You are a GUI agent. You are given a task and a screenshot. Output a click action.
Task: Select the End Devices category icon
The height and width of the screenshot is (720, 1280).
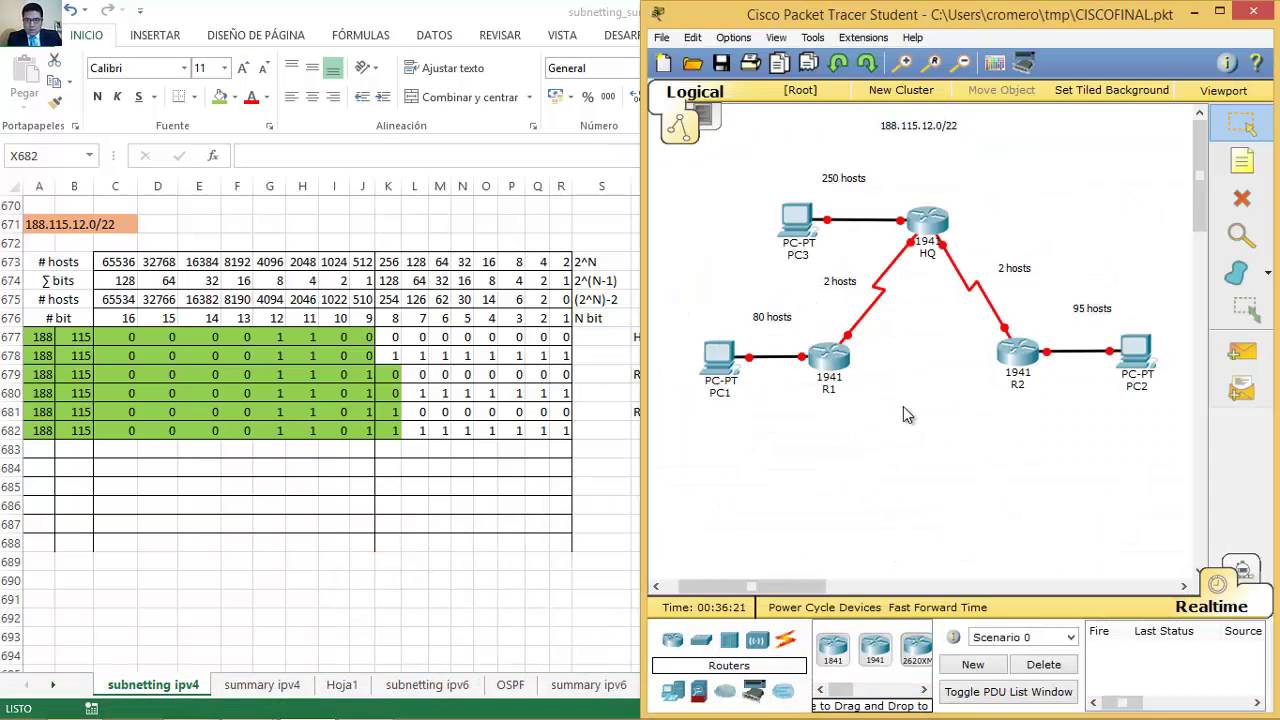click(673, 690)
